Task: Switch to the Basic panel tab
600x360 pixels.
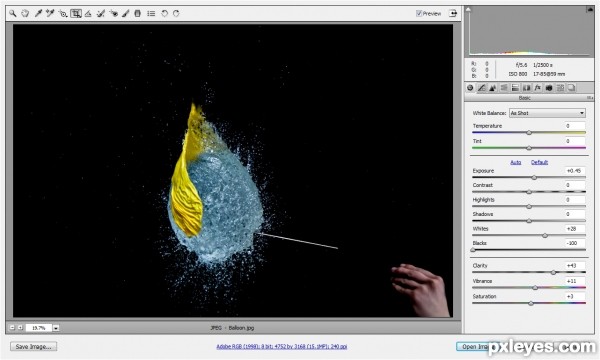Action: pos(470,88)
